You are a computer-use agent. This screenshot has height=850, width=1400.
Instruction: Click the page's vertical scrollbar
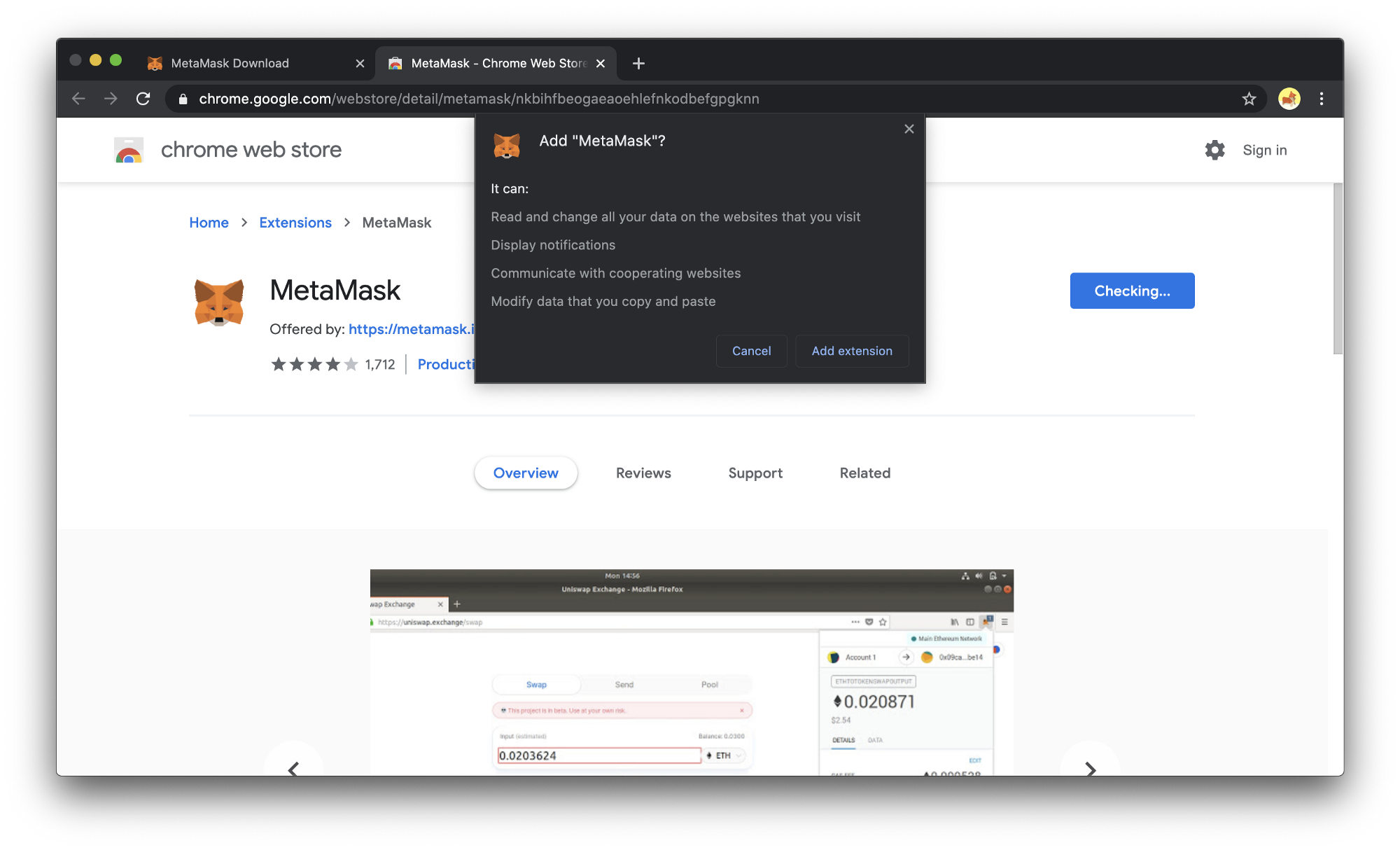pyautogui.click(x=1338, y=269)
